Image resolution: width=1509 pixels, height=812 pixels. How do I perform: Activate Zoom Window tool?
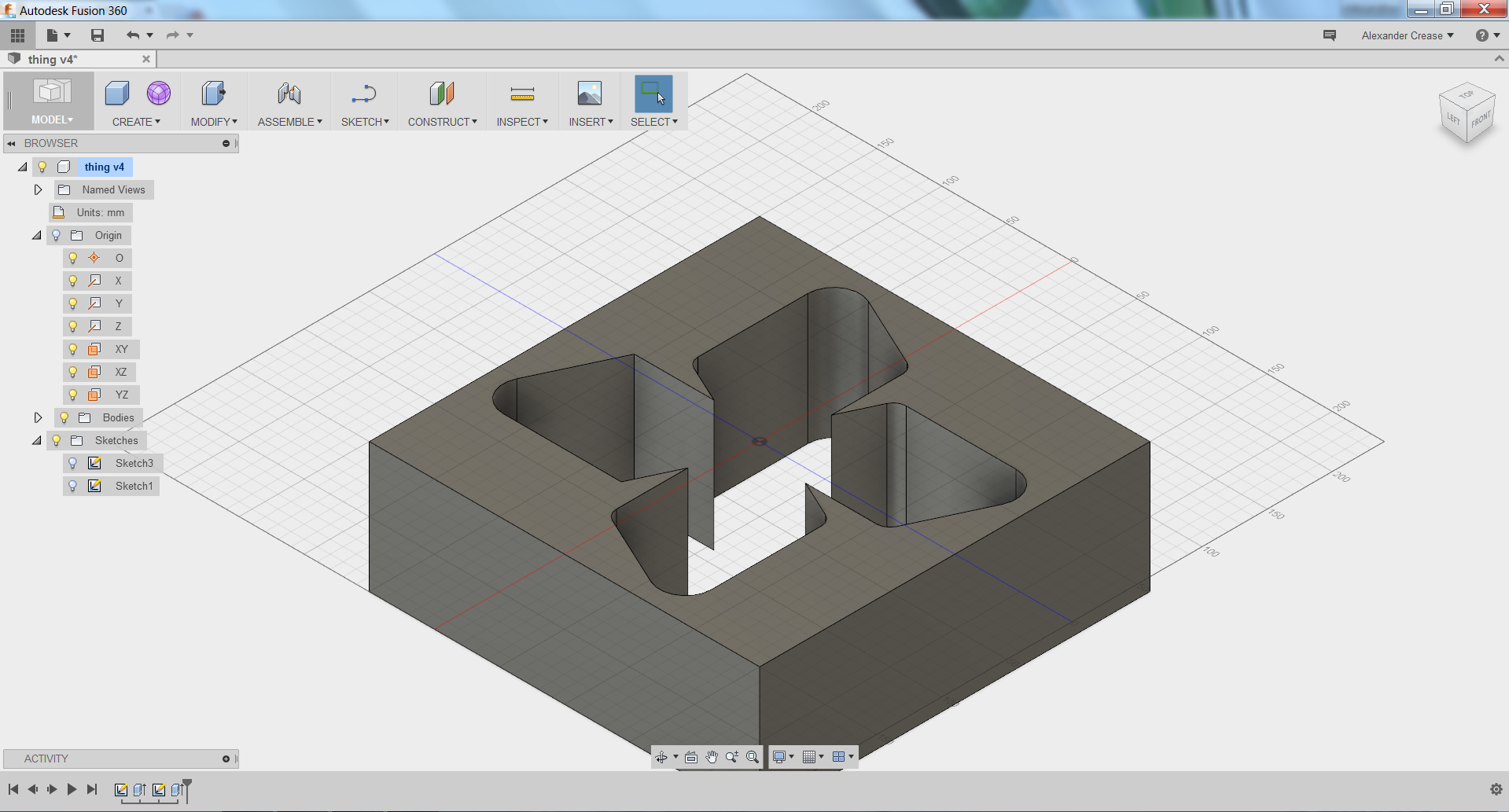pyautogui.click(x=752, y=756)
